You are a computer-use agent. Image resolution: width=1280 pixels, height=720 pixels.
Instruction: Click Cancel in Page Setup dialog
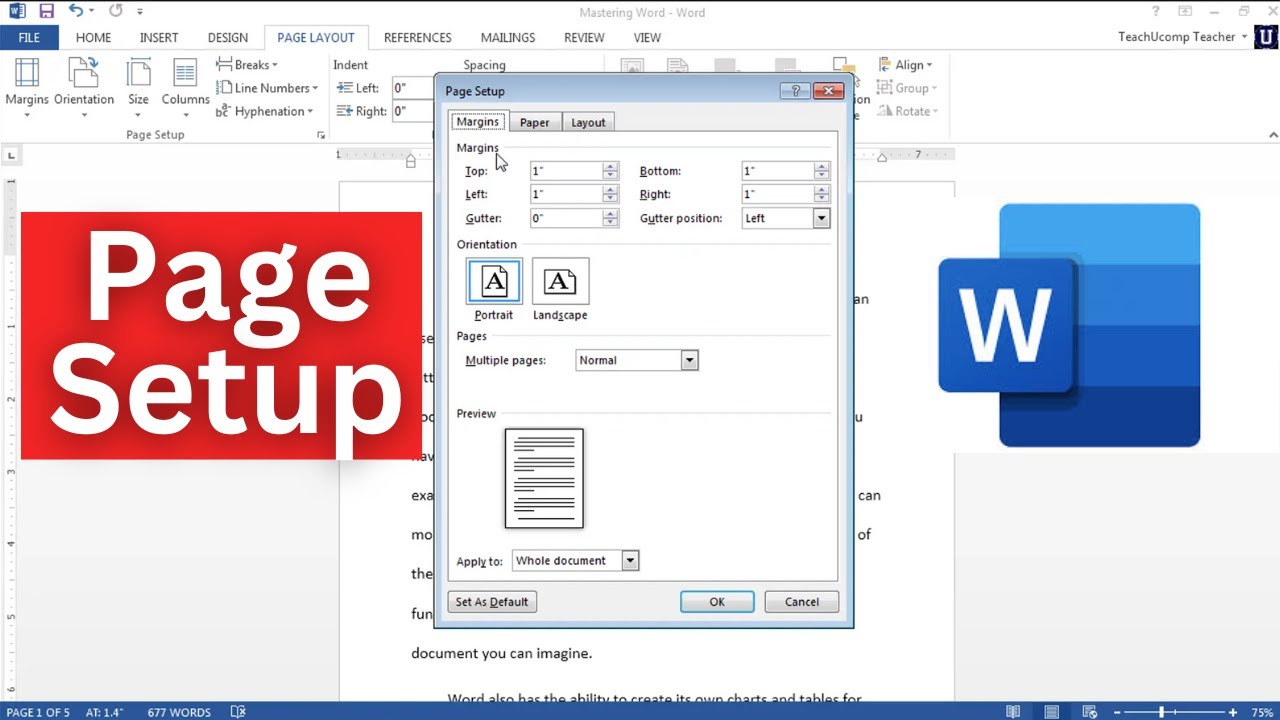pyautogui.click(x=802, y=602)
